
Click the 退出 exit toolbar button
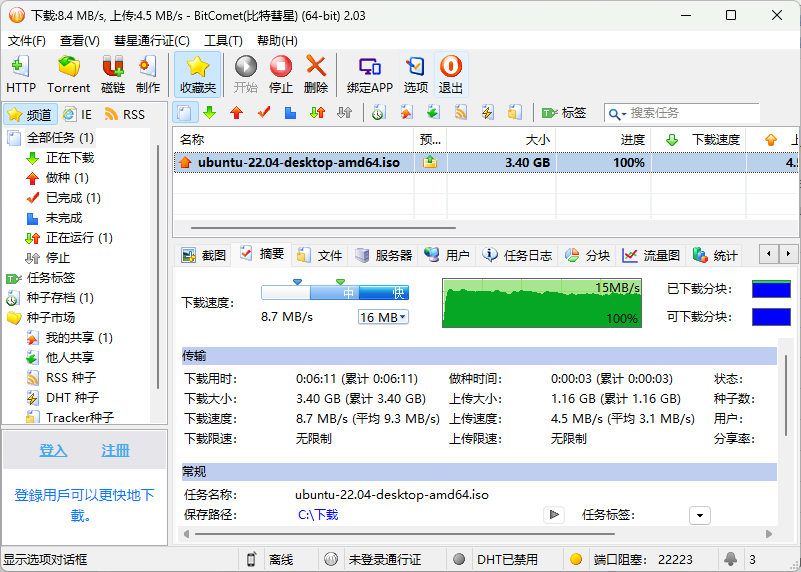click(x=451, y=75)
